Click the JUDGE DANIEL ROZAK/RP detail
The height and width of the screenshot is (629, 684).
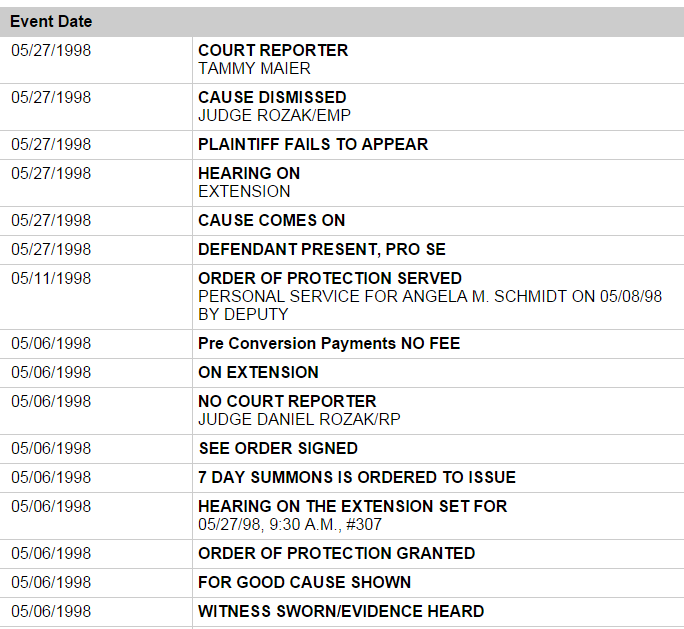pyautogui.click(x=299, y=419)
